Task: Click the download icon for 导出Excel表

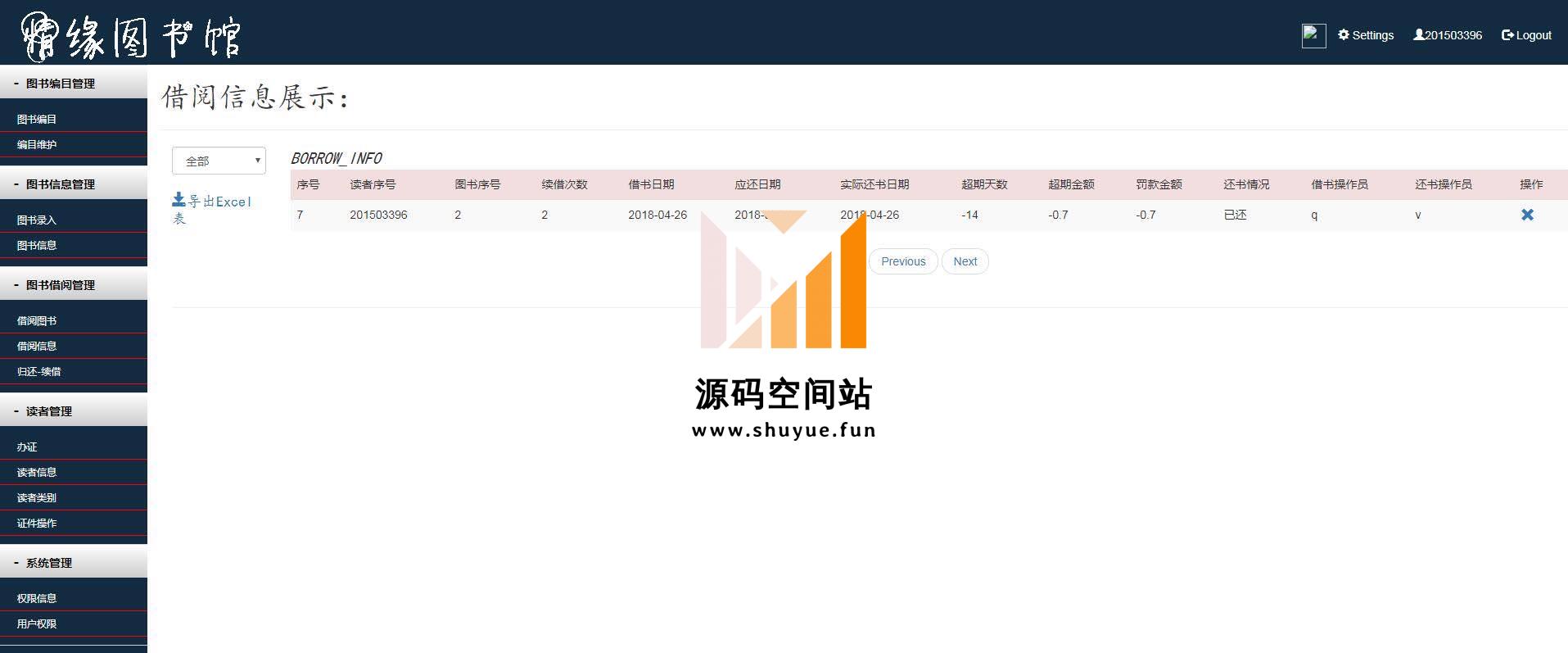Action: pyautogui.click(x=178, y=199)
